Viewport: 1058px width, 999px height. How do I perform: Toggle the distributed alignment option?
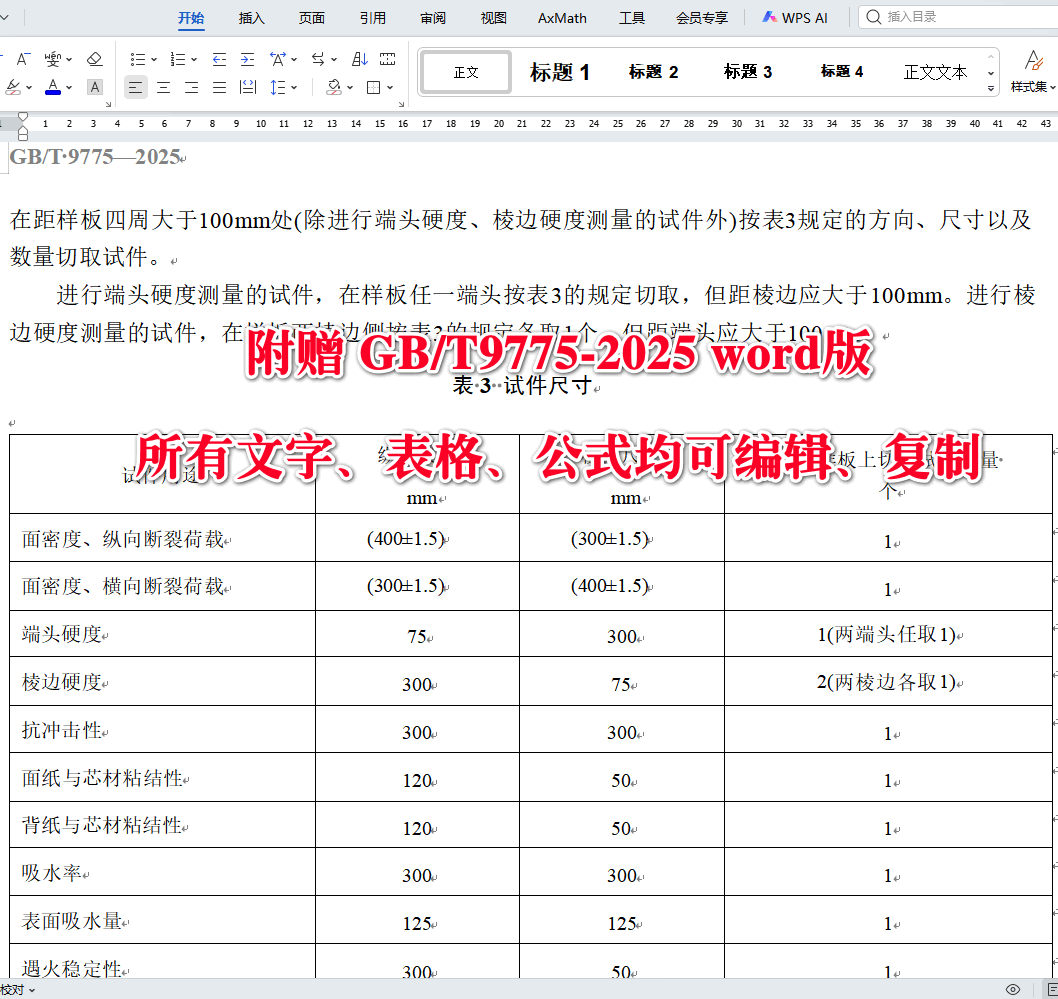pos(247,87)
